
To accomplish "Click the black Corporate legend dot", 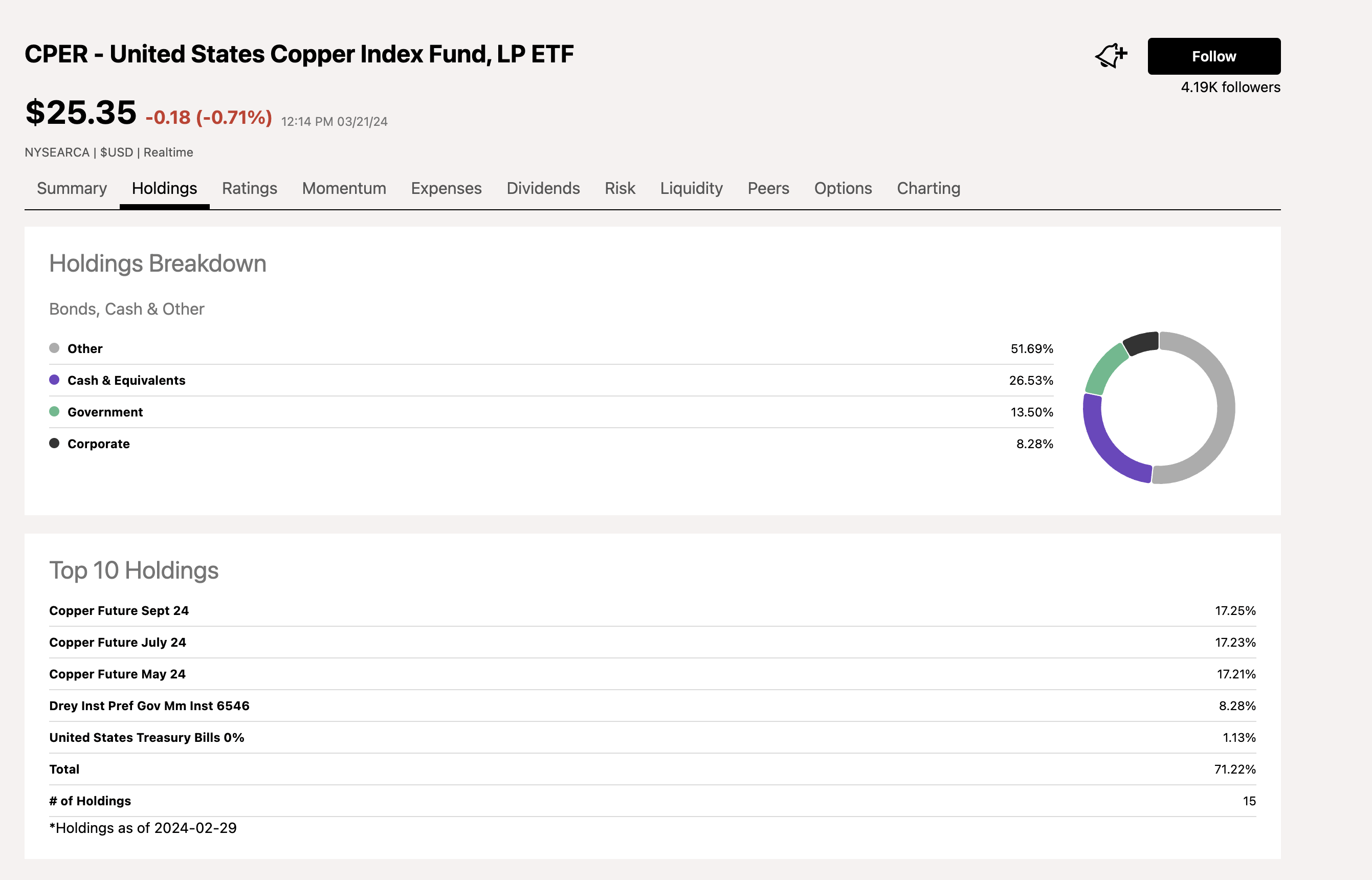I will tap(54, 443).
